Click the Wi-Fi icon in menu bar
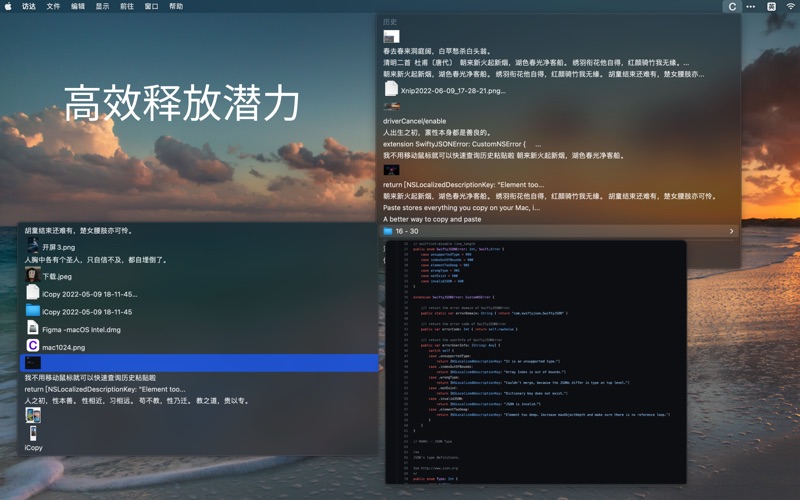Screen dimensions: 800x500 pyautogui.click(x=791, y=7)
